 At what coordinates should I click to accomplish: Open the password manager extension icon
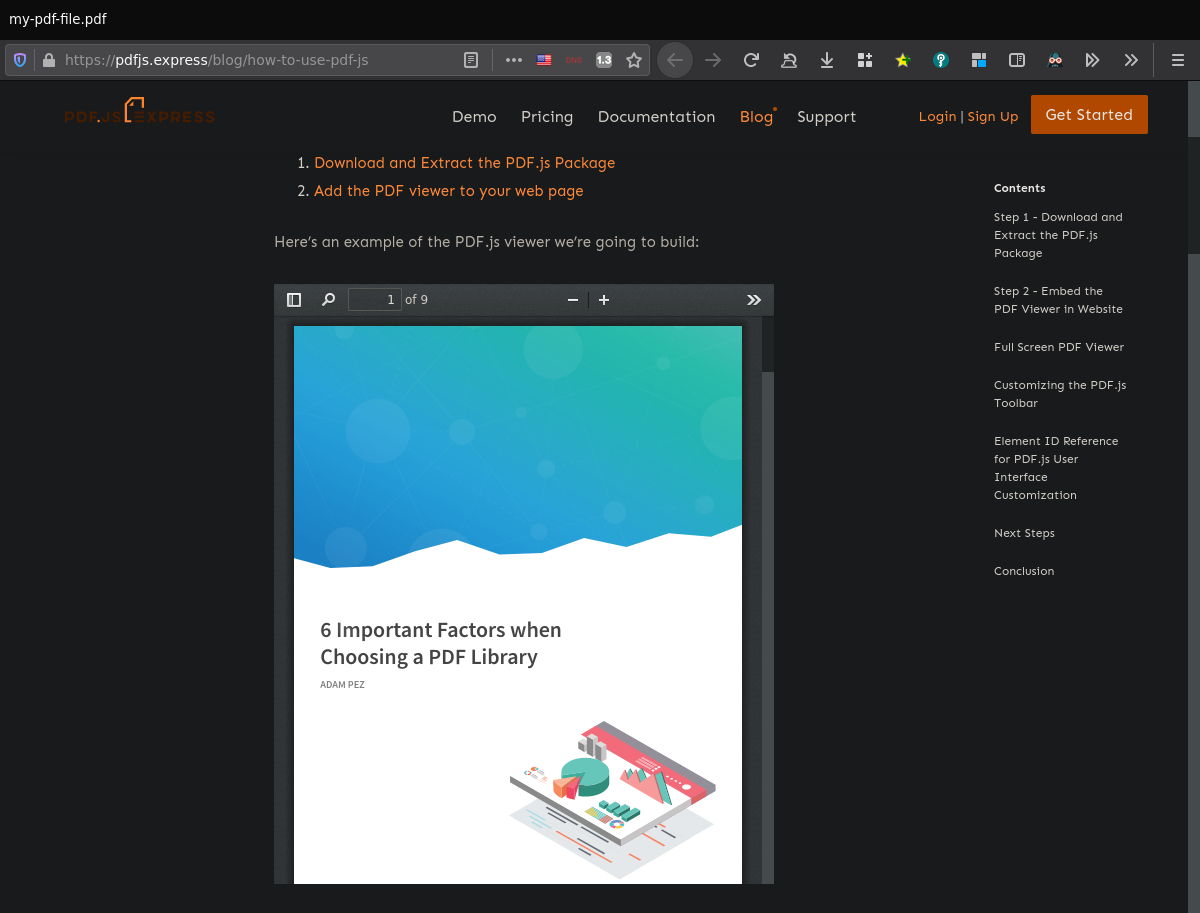pyautogui.click(x=941, y=60)
